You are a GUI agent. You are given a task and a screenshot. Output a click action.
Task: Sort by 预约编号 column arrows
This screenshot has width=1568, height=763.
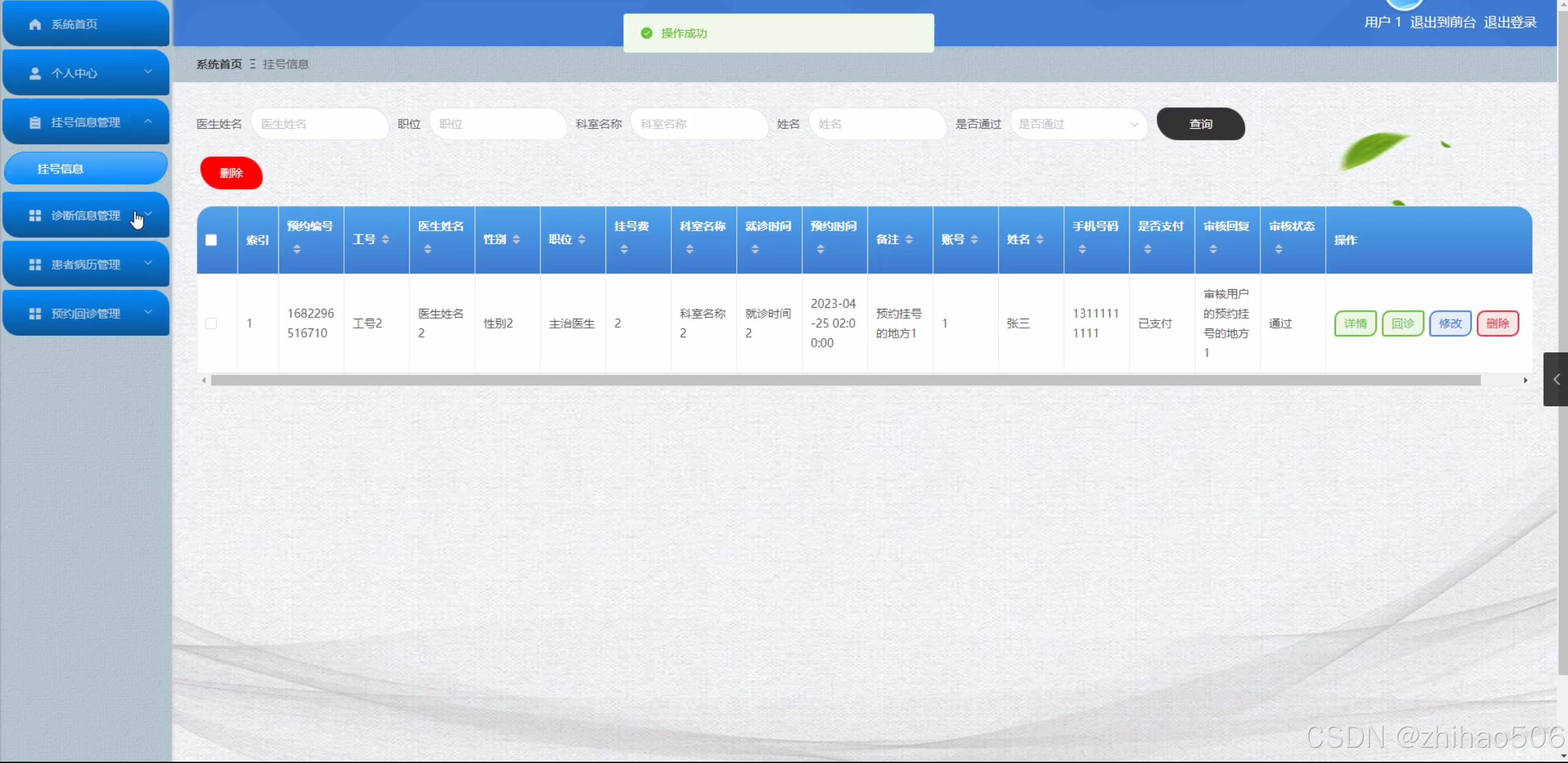[x=297, y=249]
